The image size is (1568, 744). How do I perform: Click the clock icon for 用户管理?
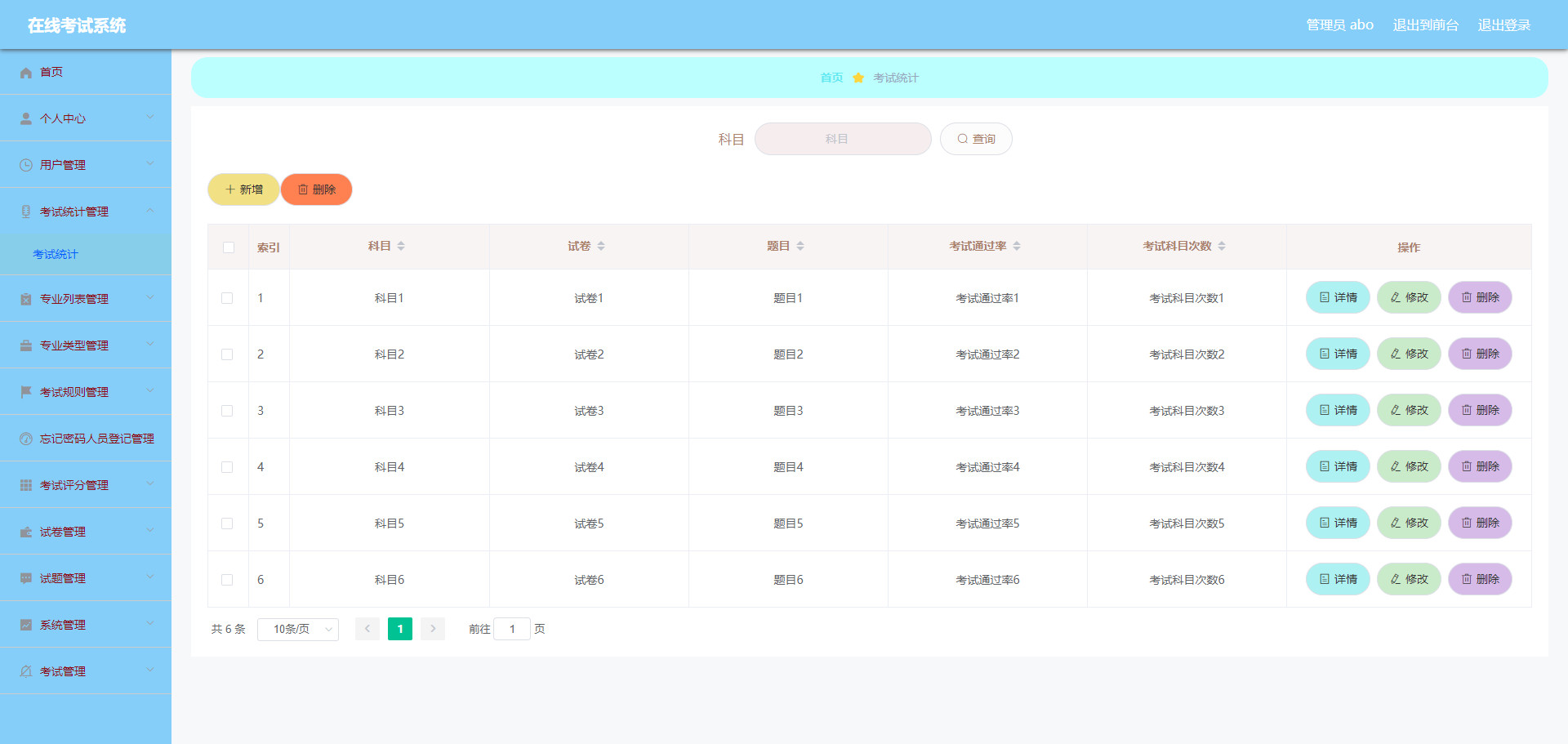[26, 166]
